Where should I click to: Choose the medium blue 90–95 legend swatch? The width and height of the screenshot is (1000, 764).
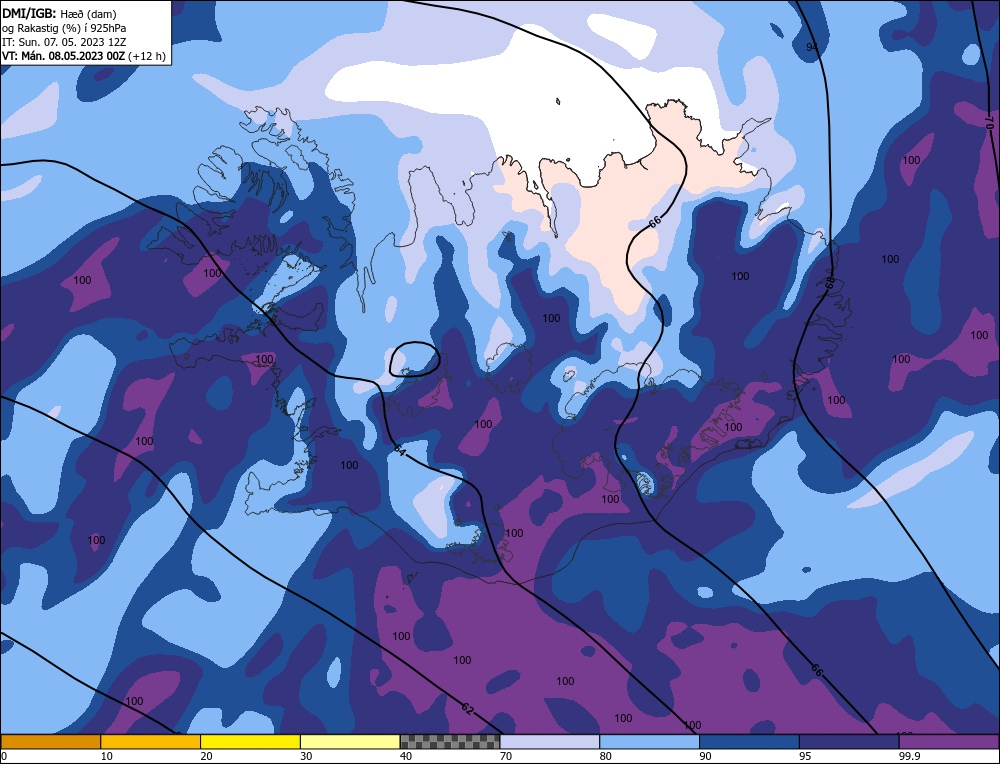click(749, 741)
